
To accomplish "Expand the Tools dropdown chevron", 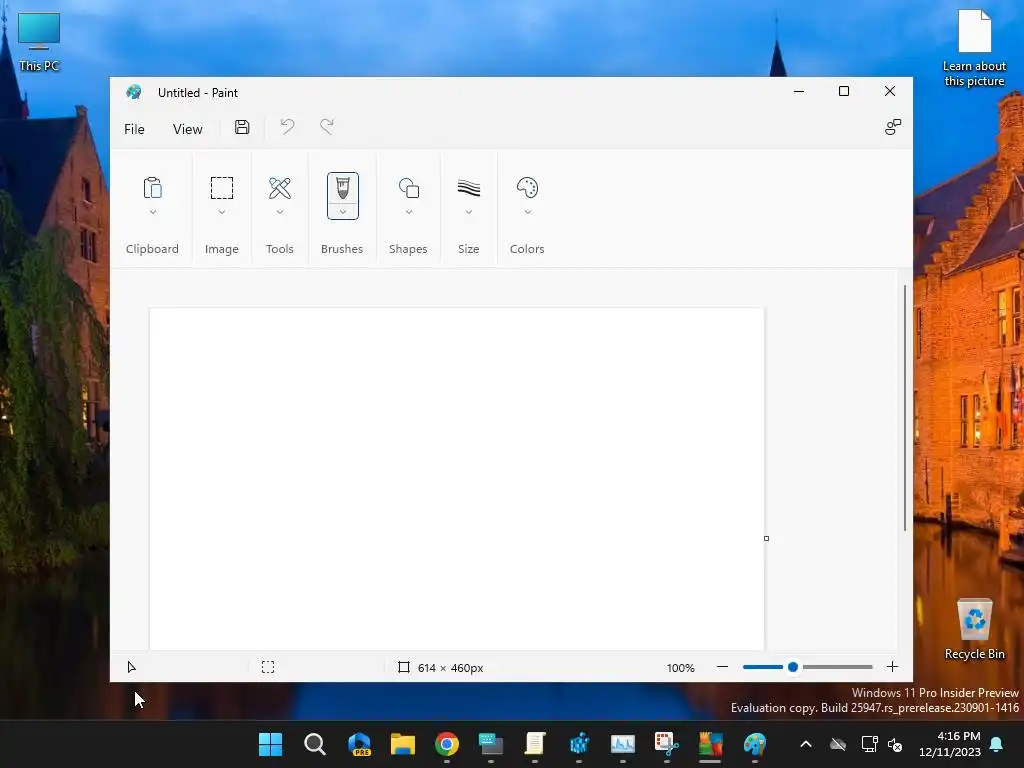I will 280,212.
